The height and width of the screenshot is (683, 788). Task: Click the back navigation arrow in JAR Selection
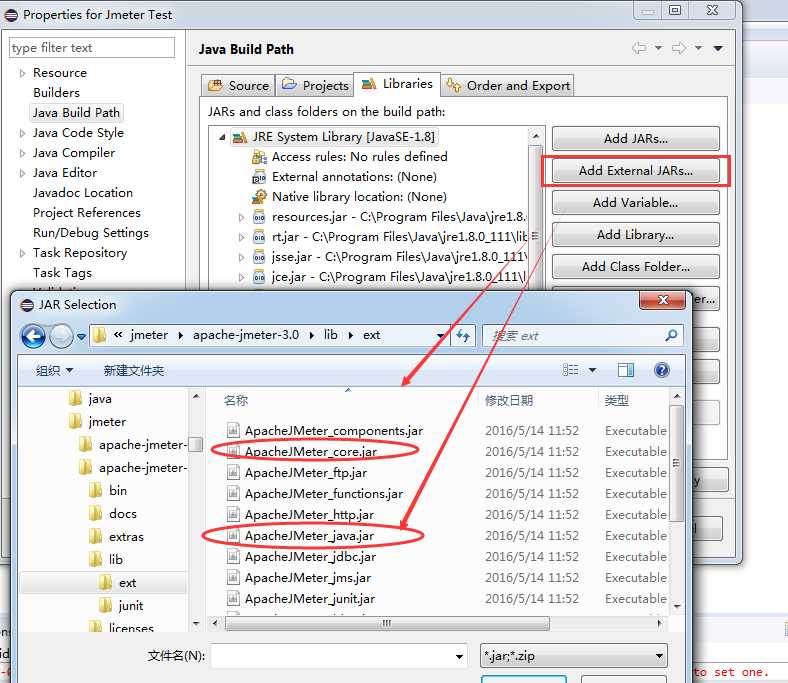pyautogui.click(x=33, y=336)
